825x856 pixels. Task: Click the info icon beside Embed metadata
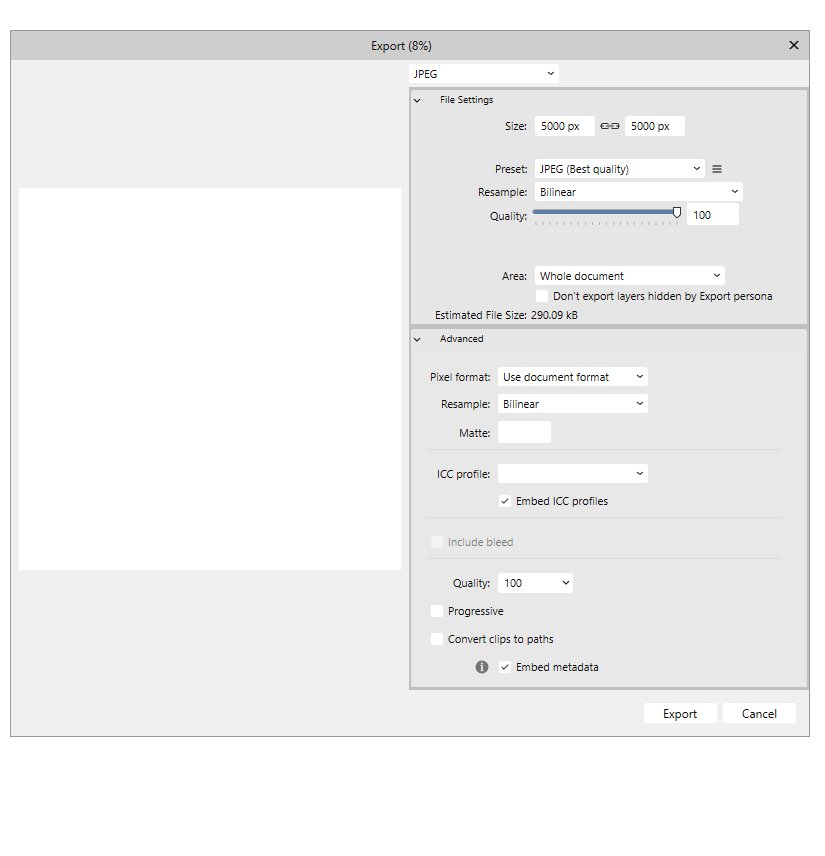(x=482, y=667)
